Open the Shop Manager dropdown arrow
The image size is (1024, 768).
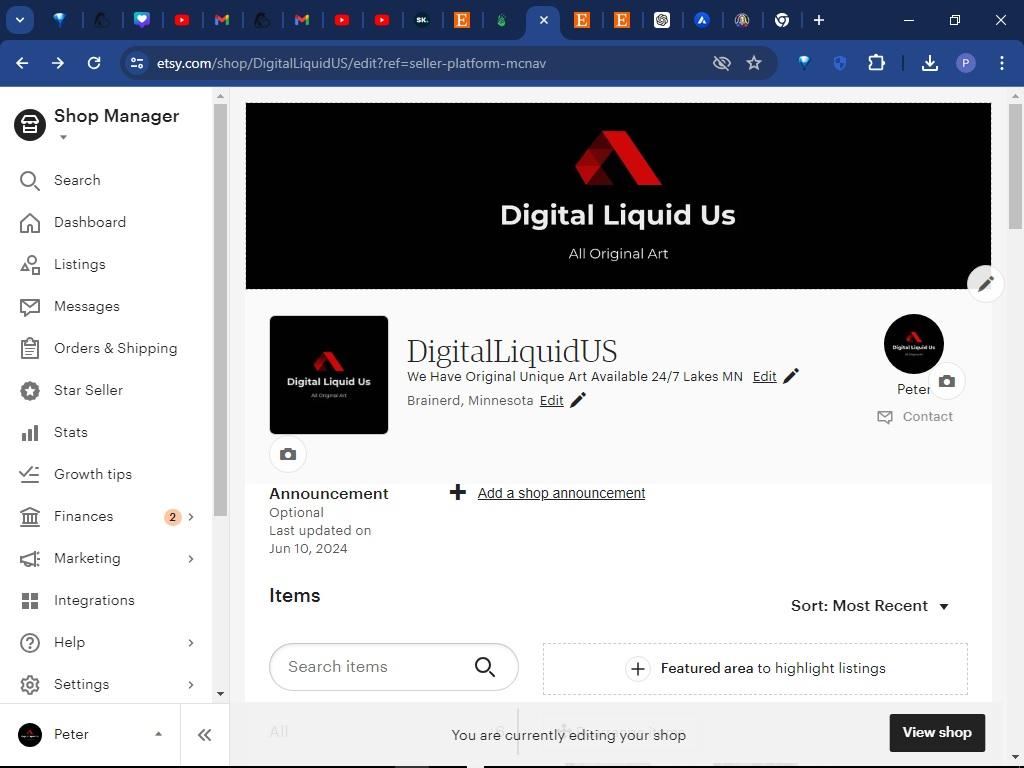pos(63,137)
